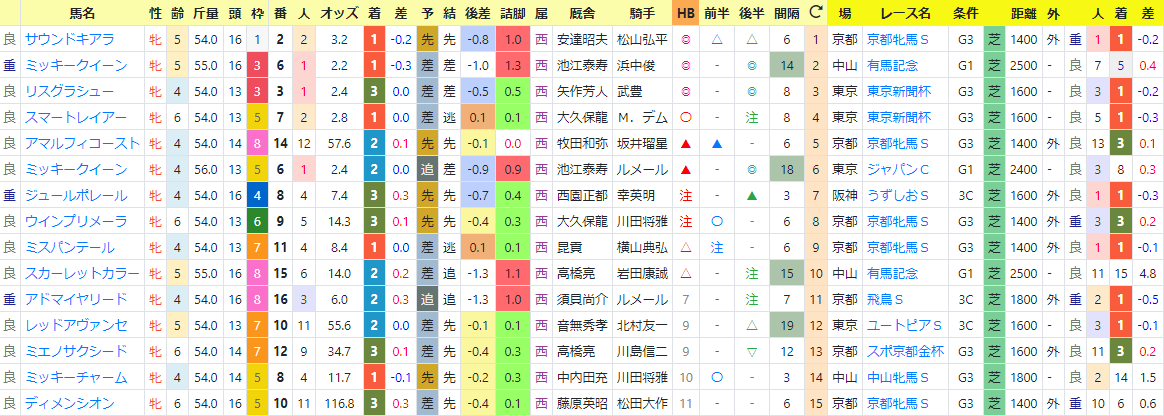Open race link ジャパンC
Screen dimensions: 1164x416
tap(898, 169)
